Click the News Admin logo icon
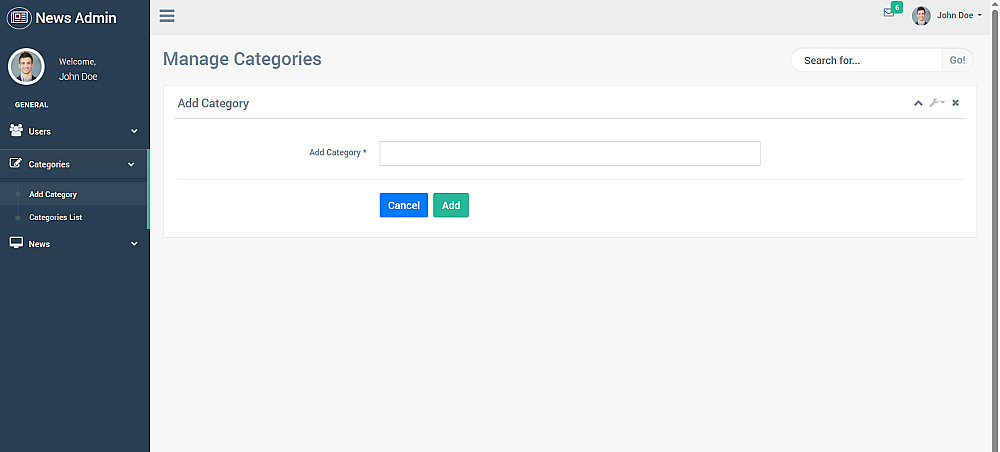The image size is (1000, 452). [19, 17]
